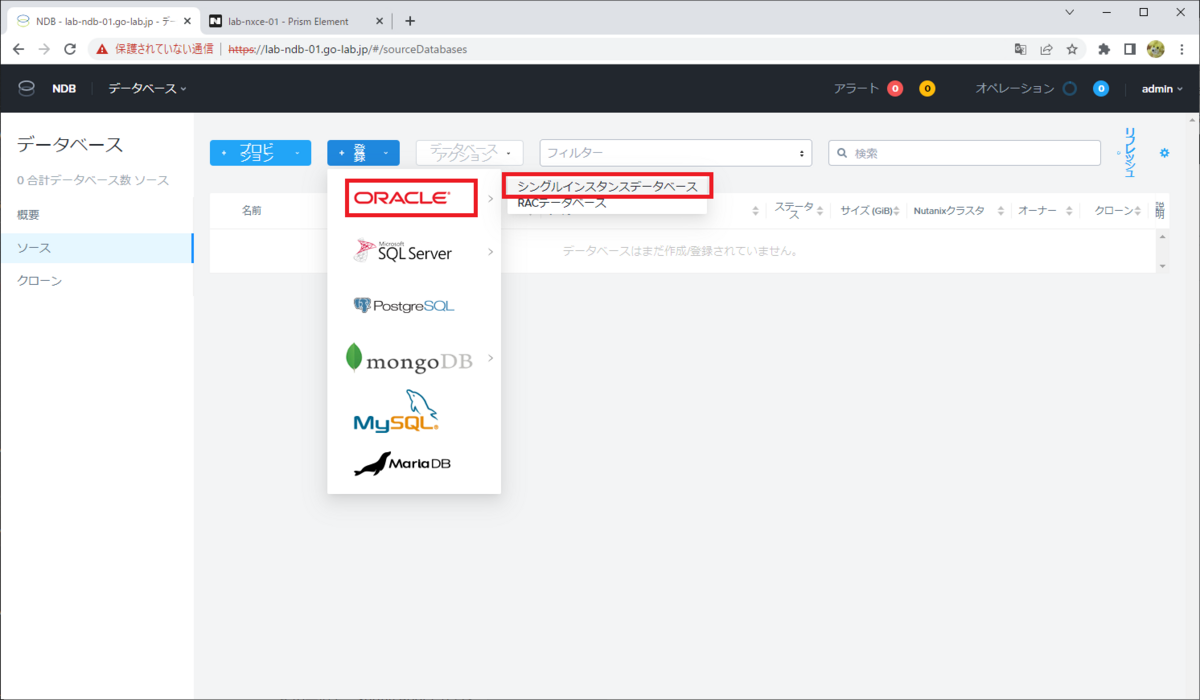Focus the 検索 search field
1200x700 pixels.
(x=965, y=153)
